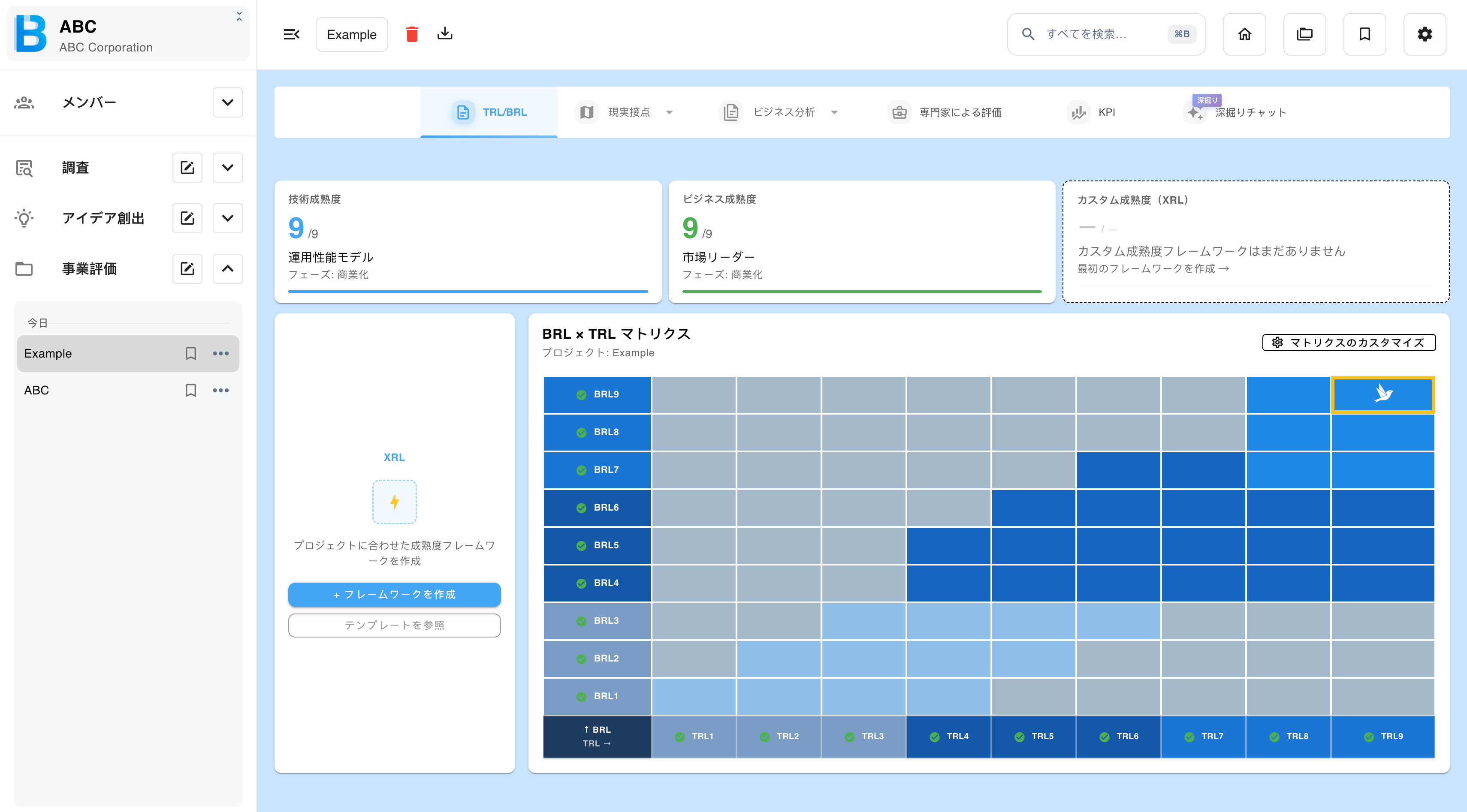Select the TRL5 column header
This screenshot has height=812, width=1467.
tap(1033, 737)
